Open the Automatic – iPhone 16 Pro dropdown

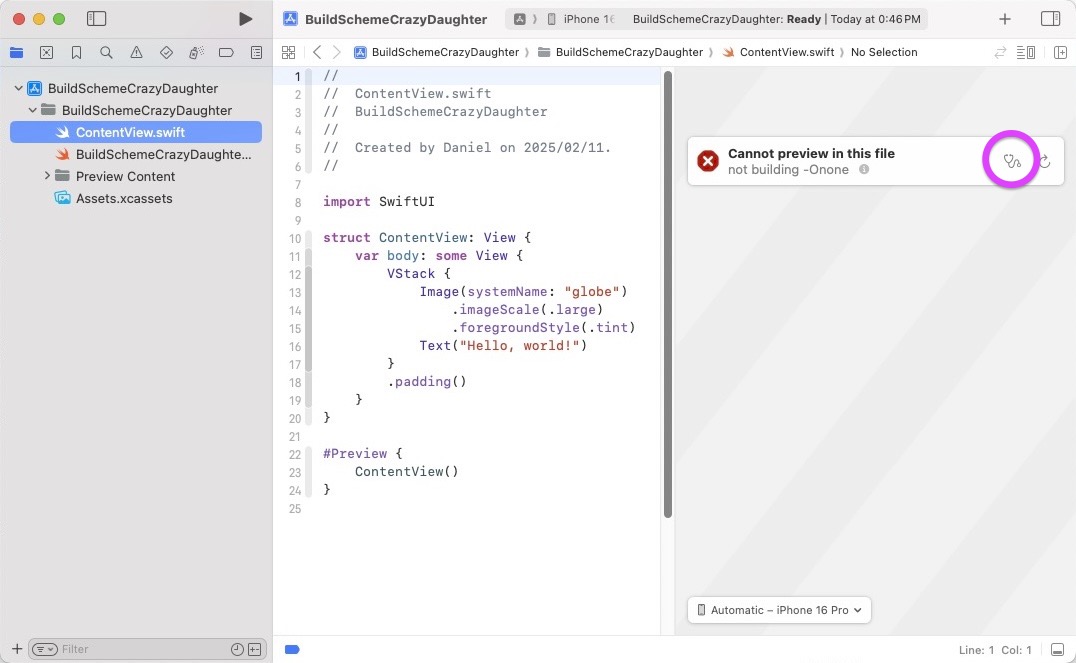pos(779,610)
